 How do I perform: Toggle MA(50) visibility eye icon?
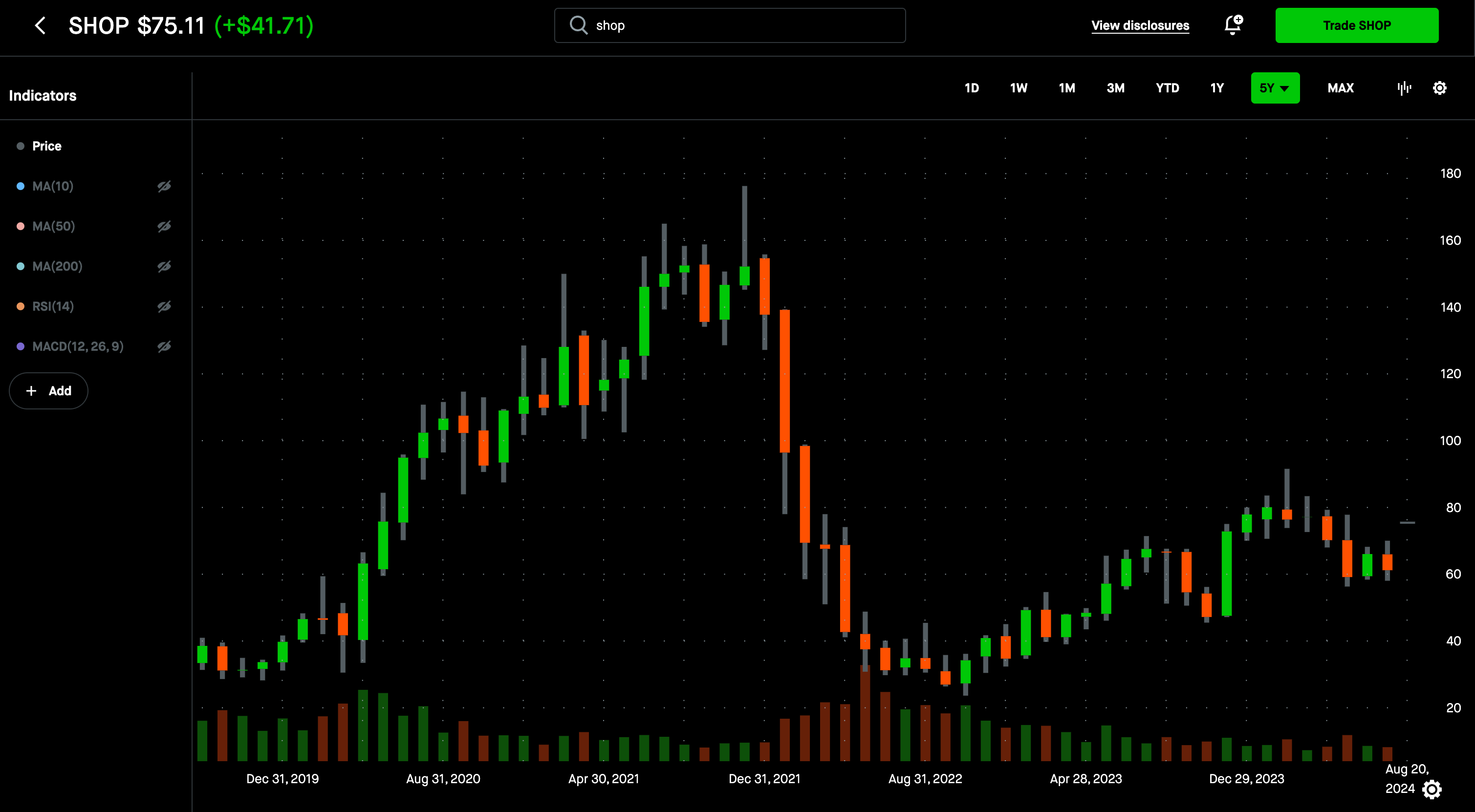click(164, 226)
